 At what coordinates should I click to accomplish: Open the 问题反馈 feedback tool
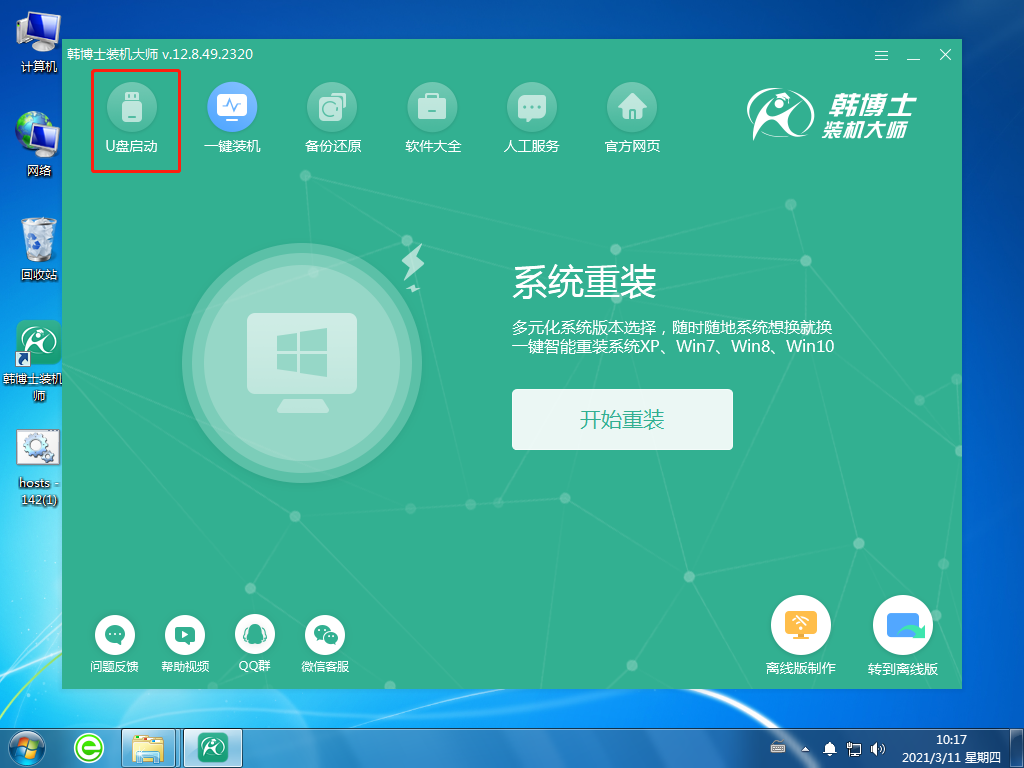pos(115,634)
